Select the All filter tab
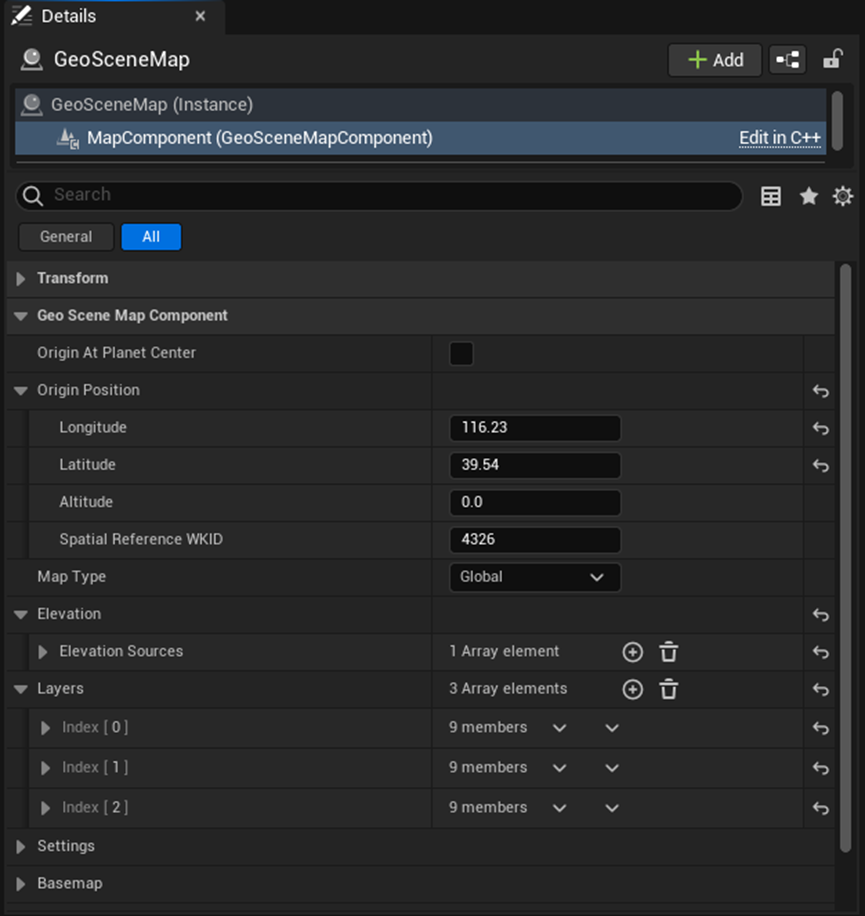Screen dimensions: 865x916 pos(151,237)
